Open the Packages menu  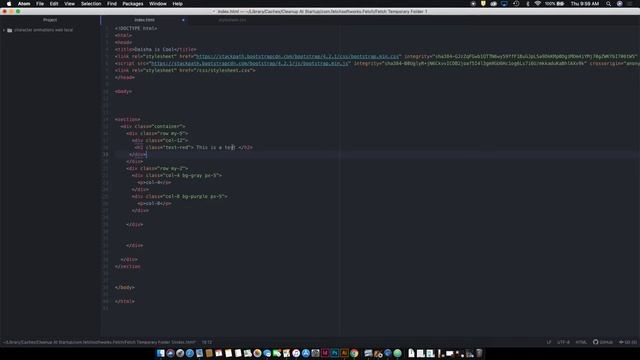point(133,4)
